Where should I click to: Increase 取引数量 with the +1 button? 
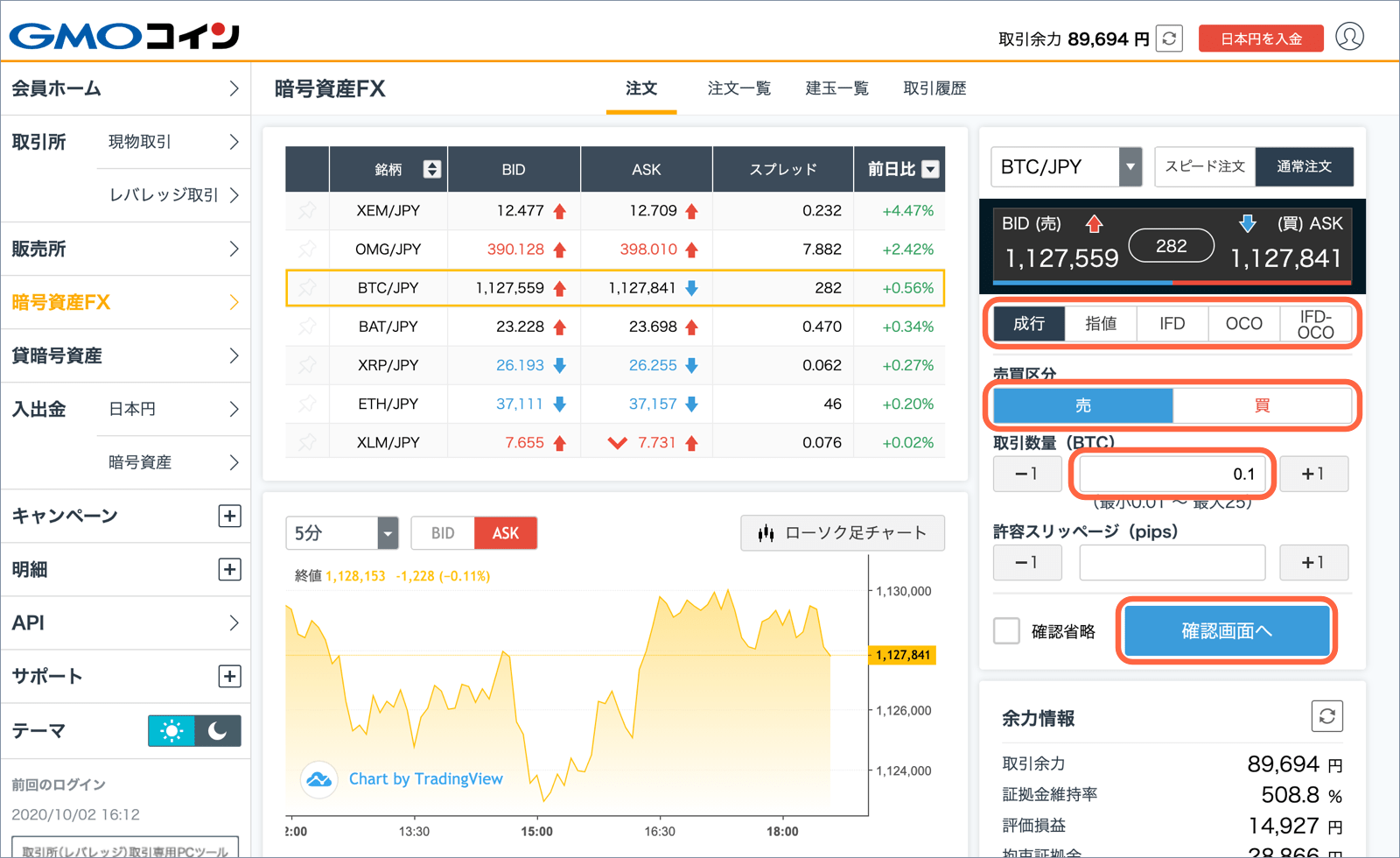[x=1313, y=474]
